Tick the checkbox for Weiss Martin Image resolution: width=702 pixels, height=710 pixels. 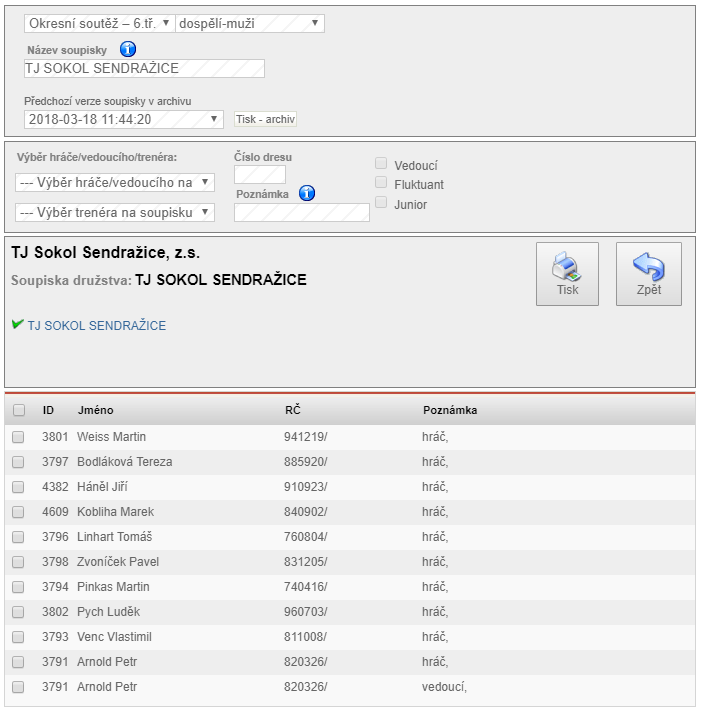pos(18,437)
